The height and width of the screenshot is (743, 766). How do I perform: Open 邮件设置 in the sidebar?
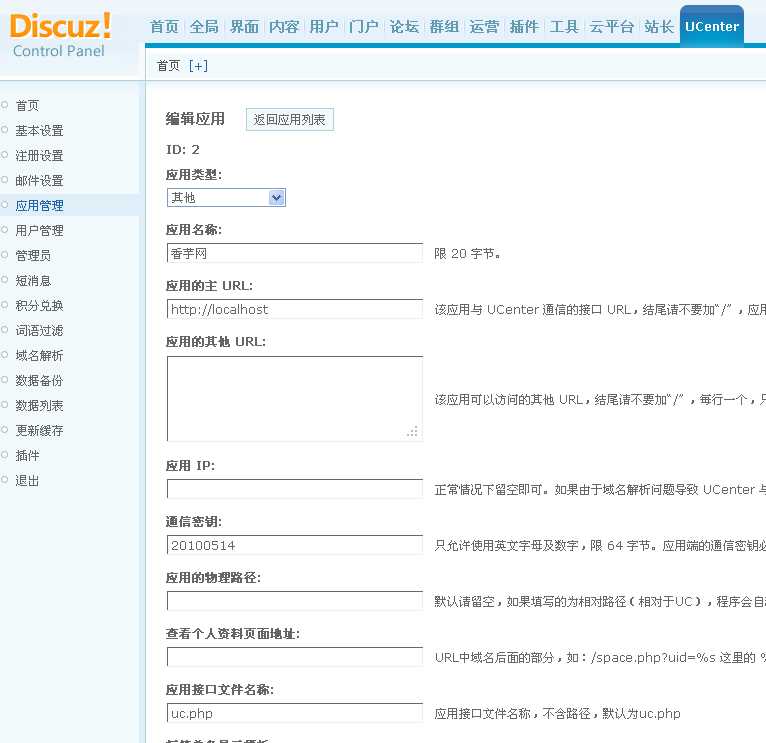point(39,180)
